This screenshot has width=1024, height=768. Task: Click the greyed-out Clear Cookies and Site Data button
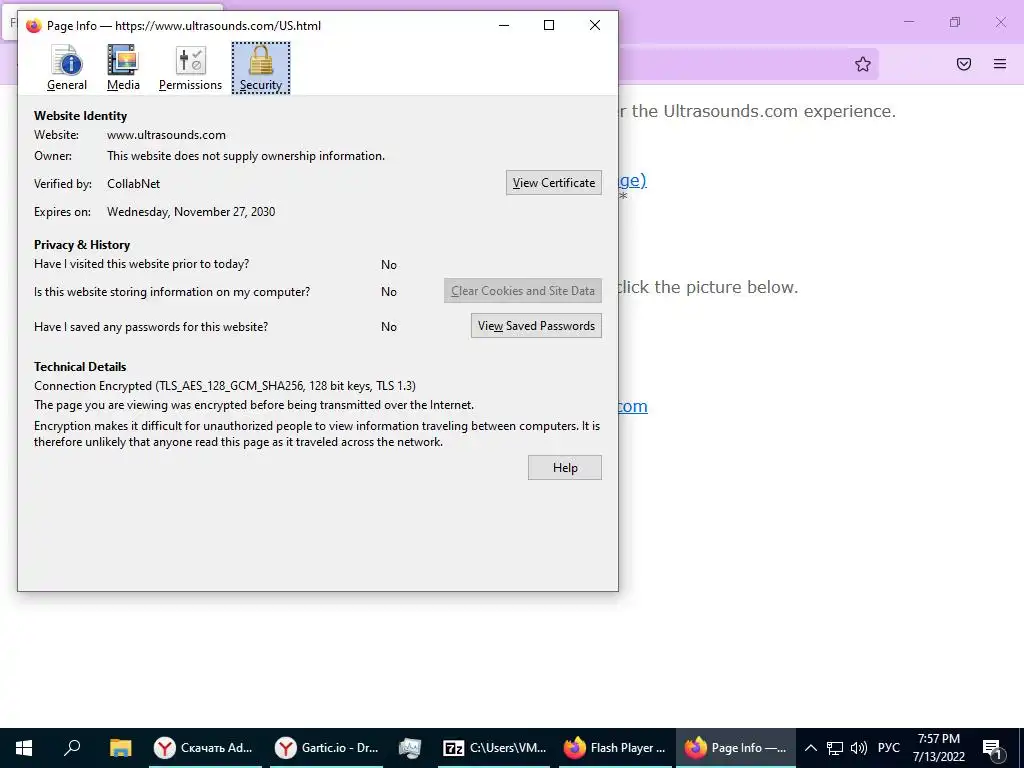point(522,291)
